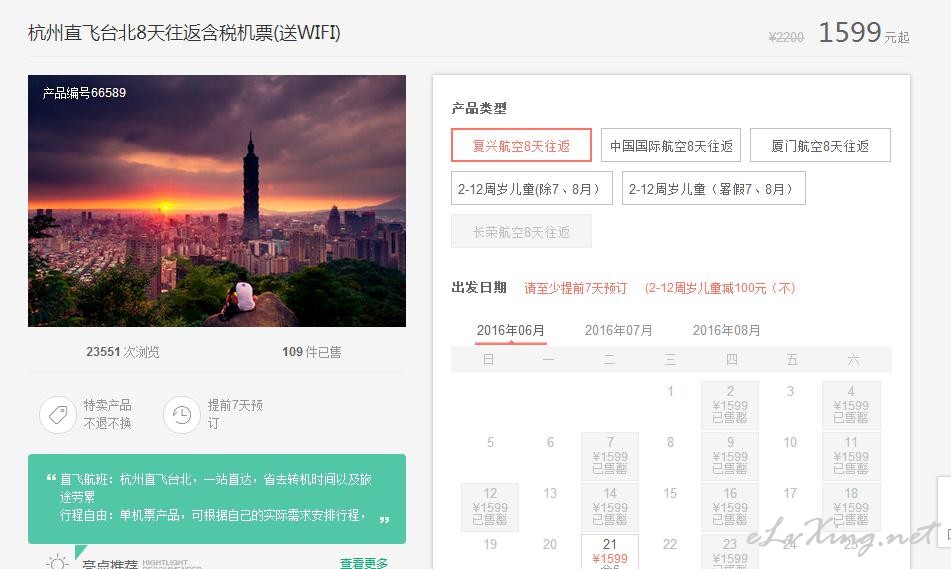This screenshot has width=951, height=569.
Task: Switch to the 2016年07月 month tab
Action: click(x=619, y=331)
